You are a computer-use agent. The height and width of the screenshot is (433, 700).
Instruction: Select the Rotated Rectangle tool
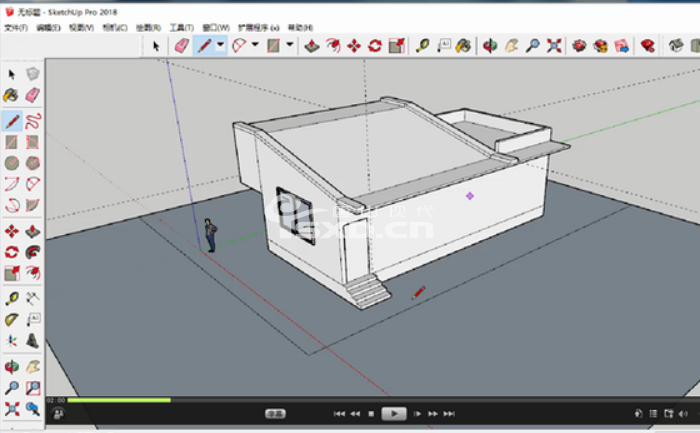[x=33, y=142]
